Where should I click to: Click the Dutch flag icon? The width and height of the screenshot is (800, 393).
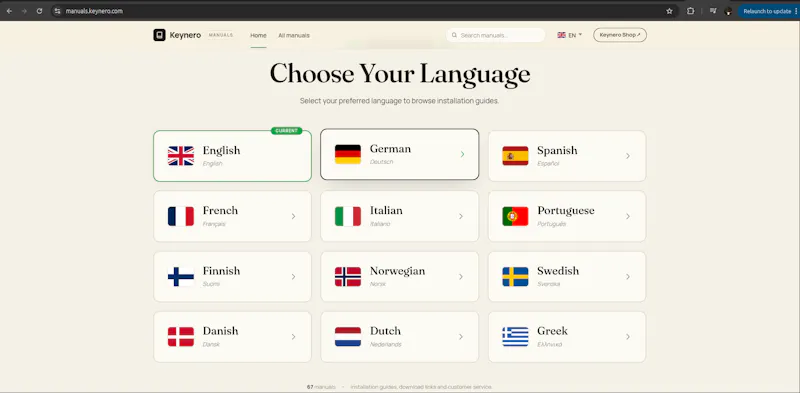(347, 337)
